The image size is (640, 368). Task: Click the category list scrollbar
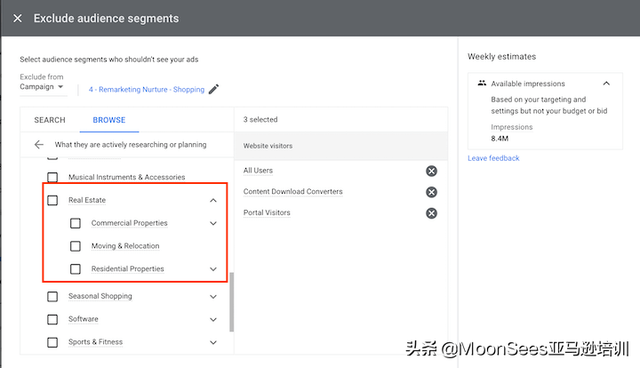[232, 302]
